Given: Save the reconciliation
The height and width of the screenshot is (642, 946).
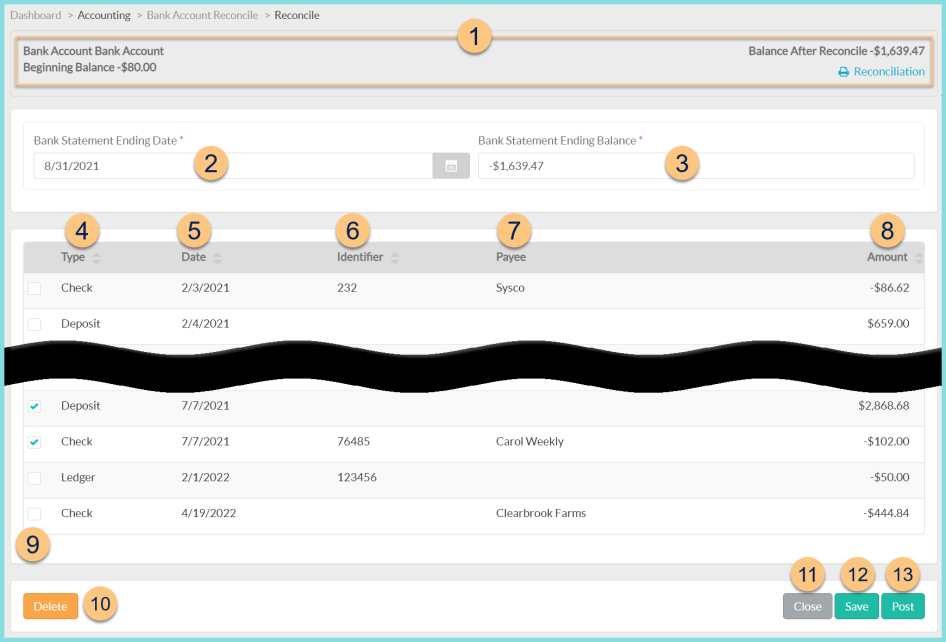Looking at the screenshot, I should pos(856,606).
